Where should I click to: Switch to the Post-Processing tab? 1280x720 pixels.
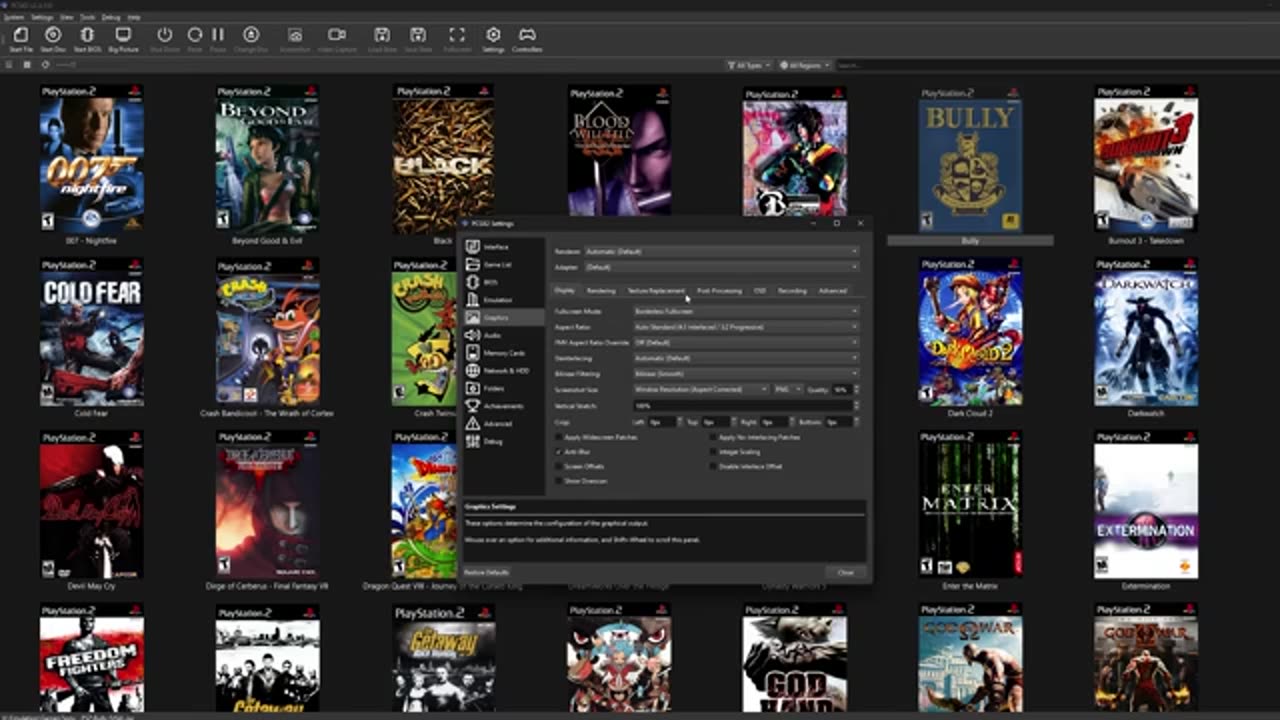click(x=719, y=291)
